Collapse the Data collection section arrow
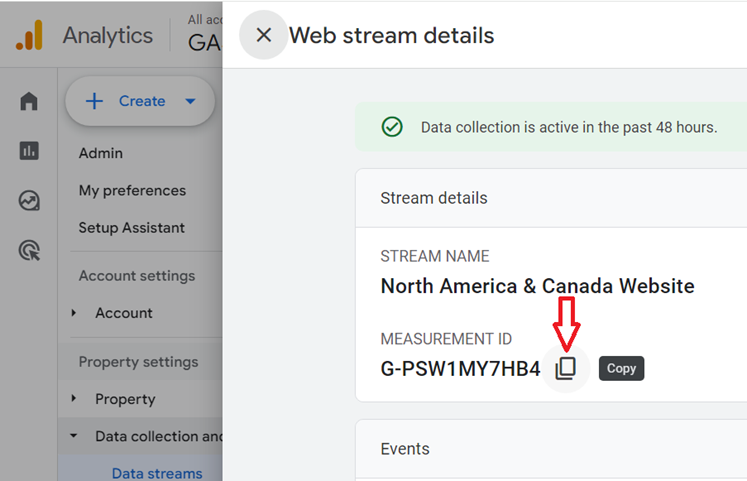This screenshot has height=481, width=747. click(73, 435)
